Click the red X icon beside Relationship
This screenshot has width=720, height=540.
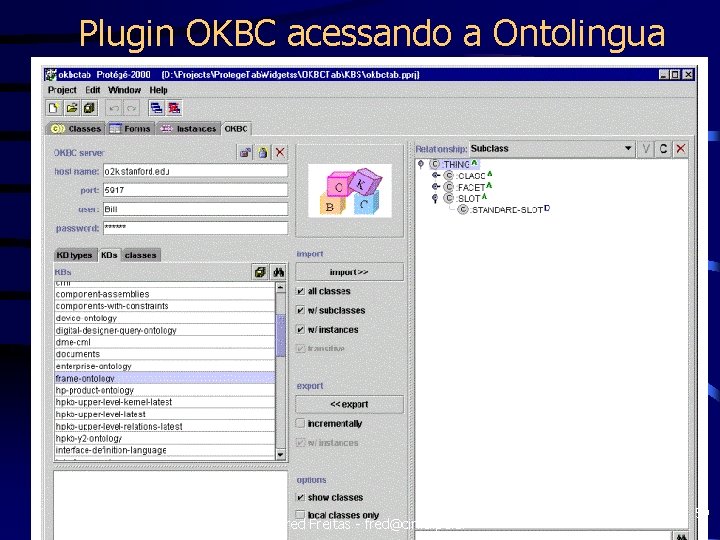tap(681, 149)
